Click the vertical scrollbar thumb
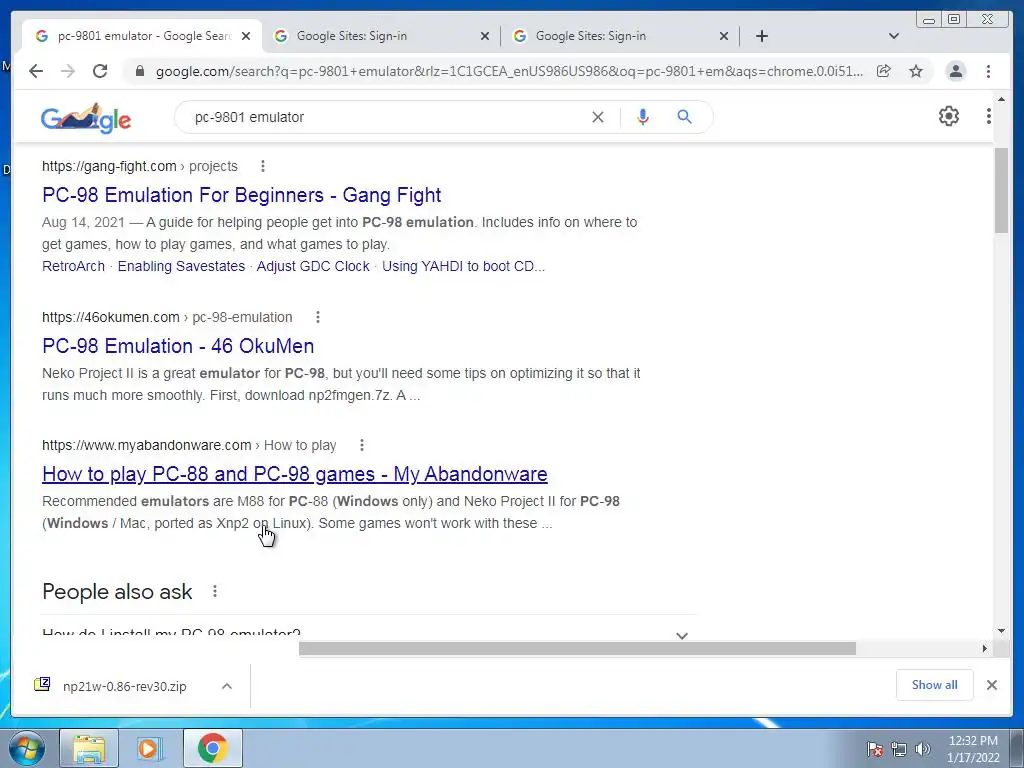 pyautogui.click(x=1001, y=191)
